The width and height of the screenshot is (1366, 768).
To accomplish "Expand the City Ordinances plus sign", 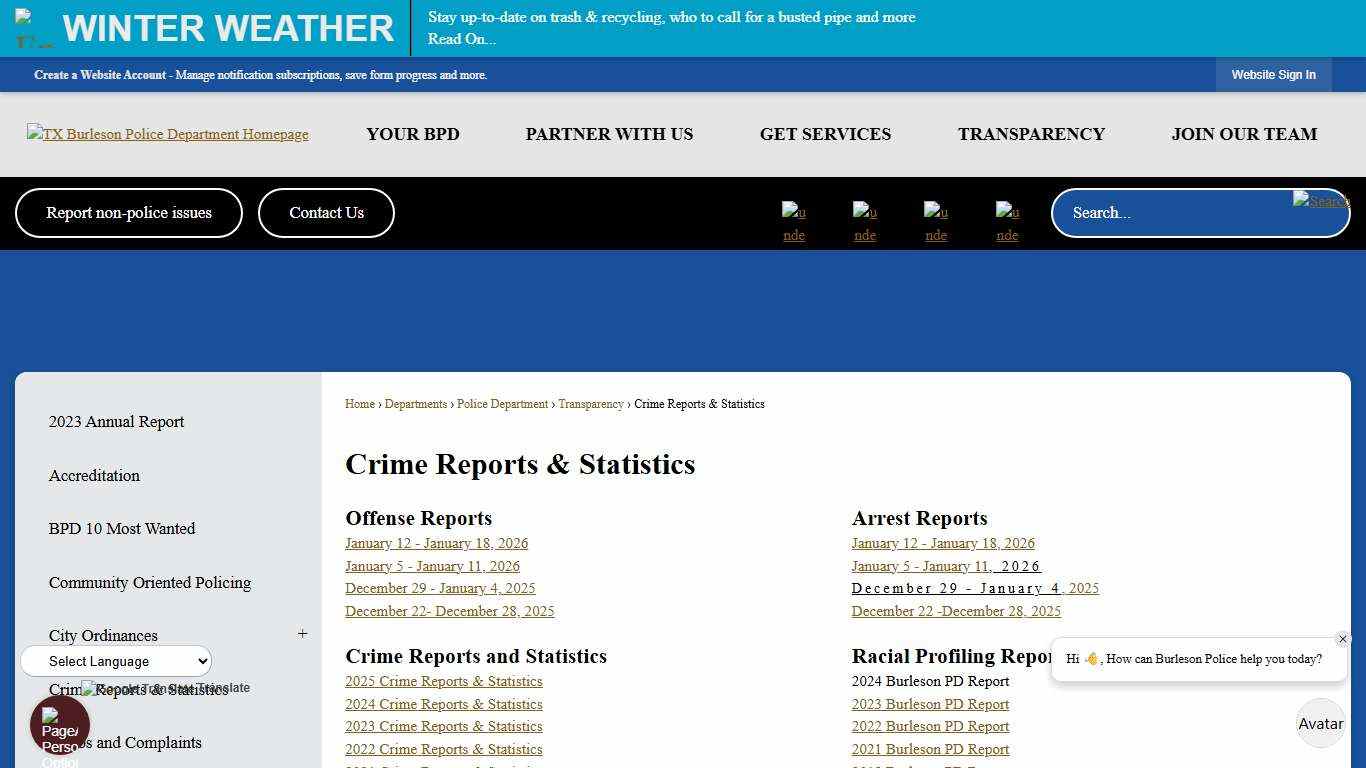I will point(302,633).
